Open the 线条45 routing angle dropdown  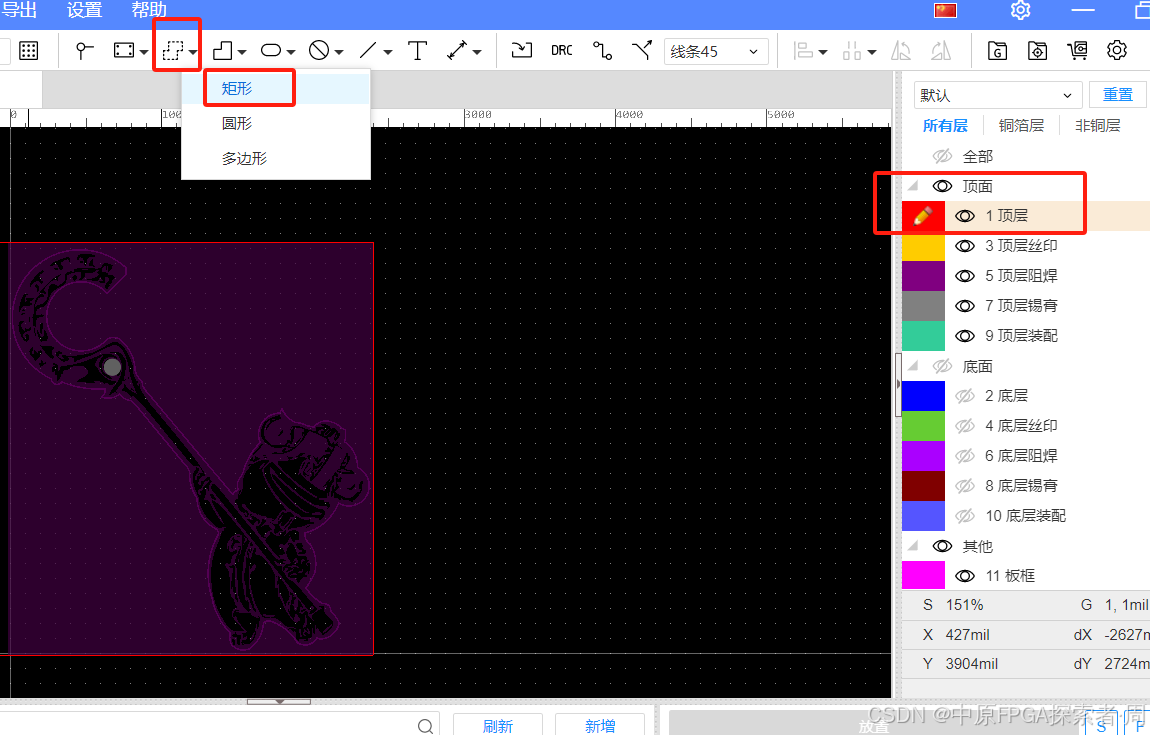coord(716,51)
